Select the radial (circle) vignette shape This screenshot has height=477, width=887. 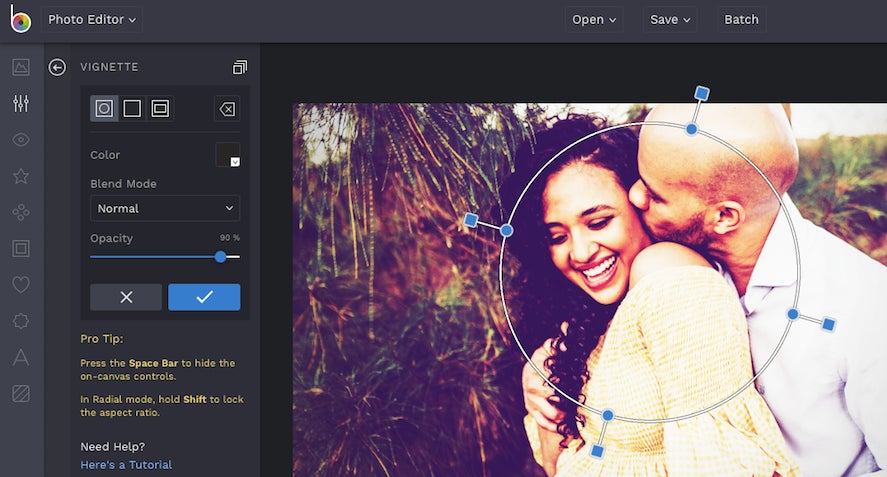[104, 109]
